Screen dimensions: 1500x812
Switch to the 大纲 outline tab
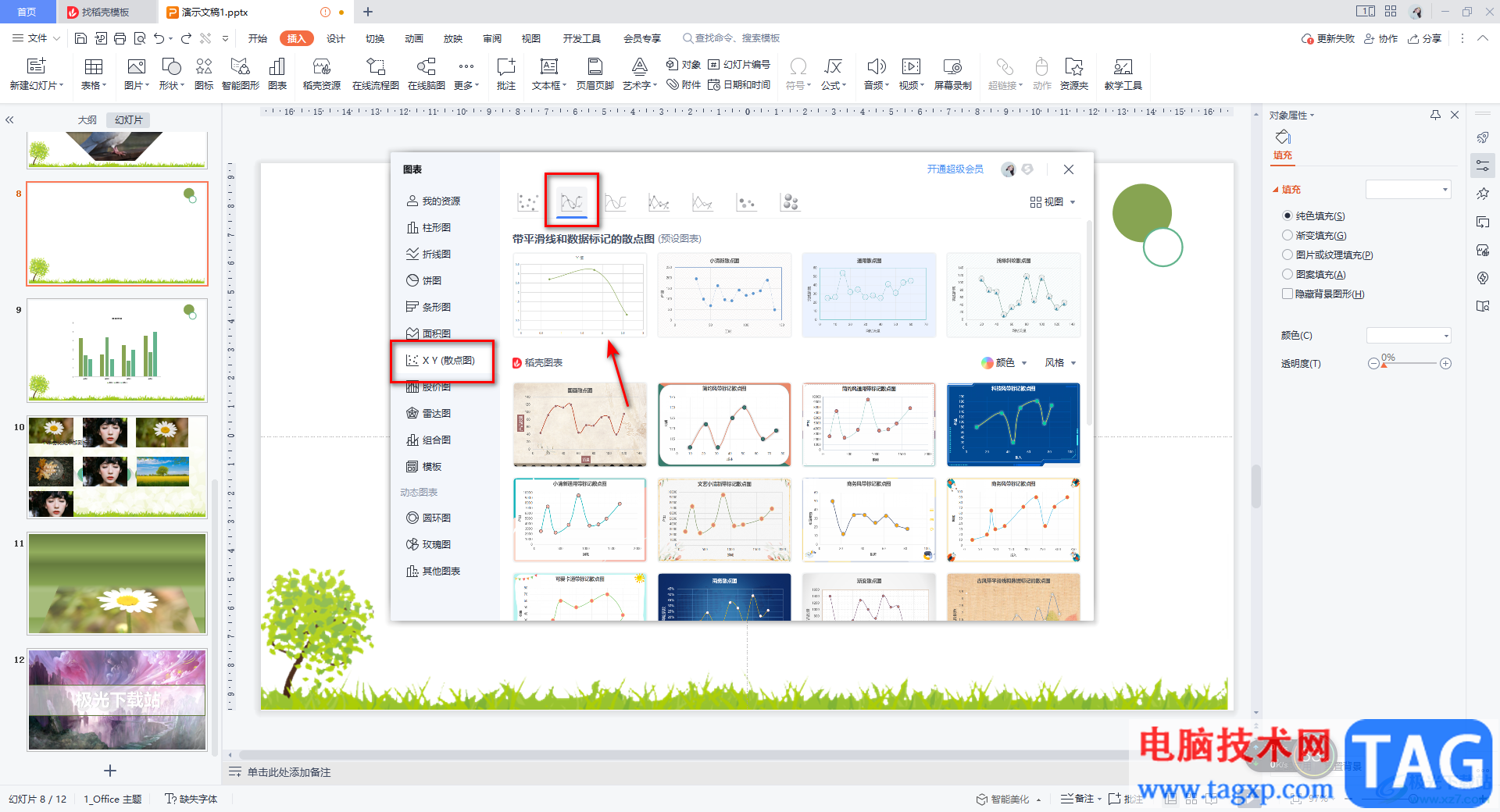[87, 119]
